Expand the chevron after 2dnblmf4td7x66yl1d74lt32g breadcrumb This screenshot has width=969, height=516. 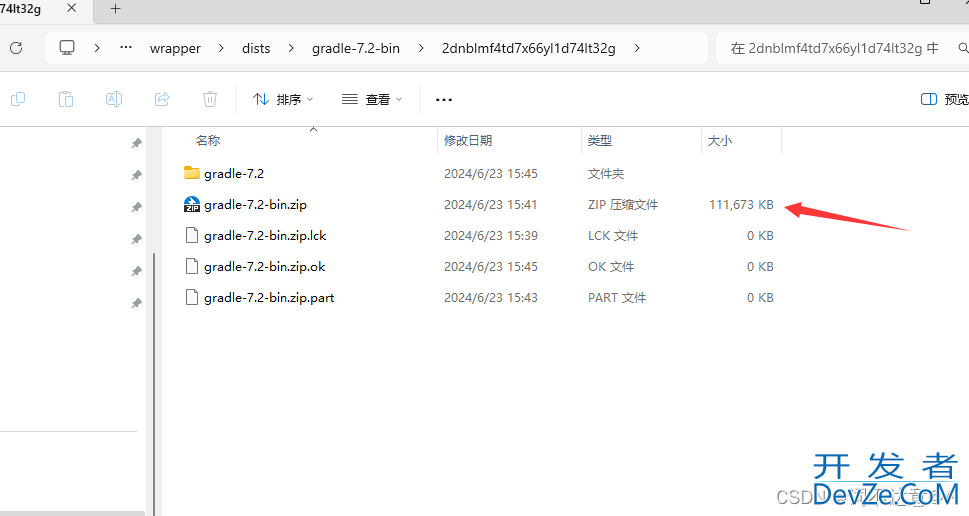(637, 48)
